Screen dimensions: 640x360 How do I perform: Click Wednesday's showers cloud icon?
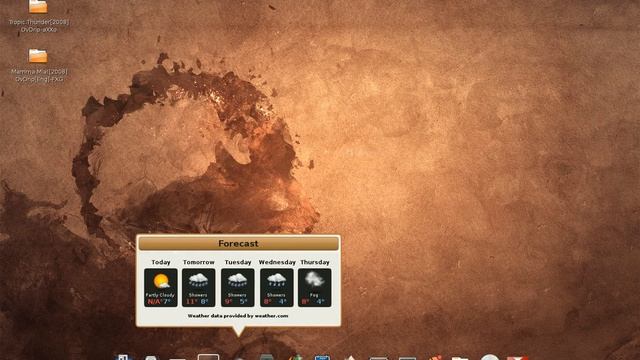point(276,280)
